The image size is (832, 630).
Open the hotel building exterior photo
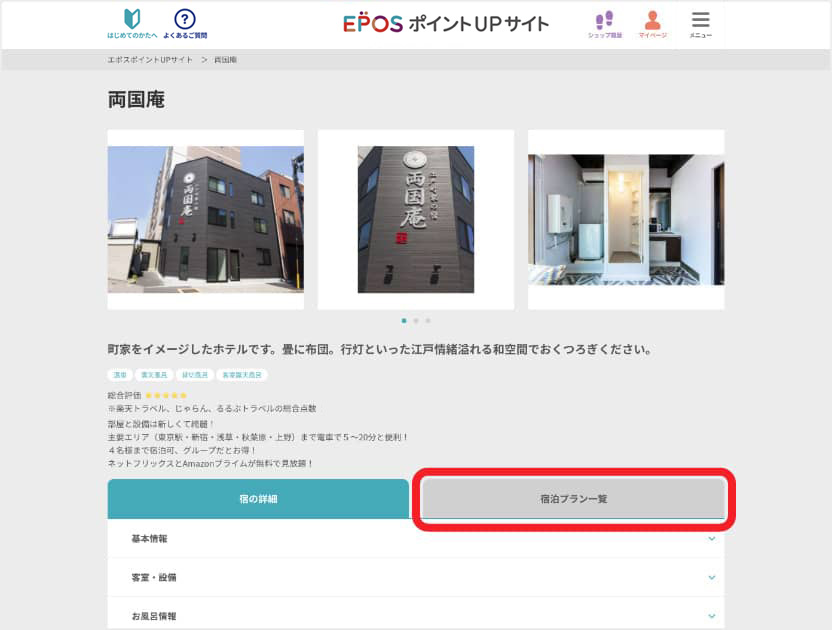205,219
